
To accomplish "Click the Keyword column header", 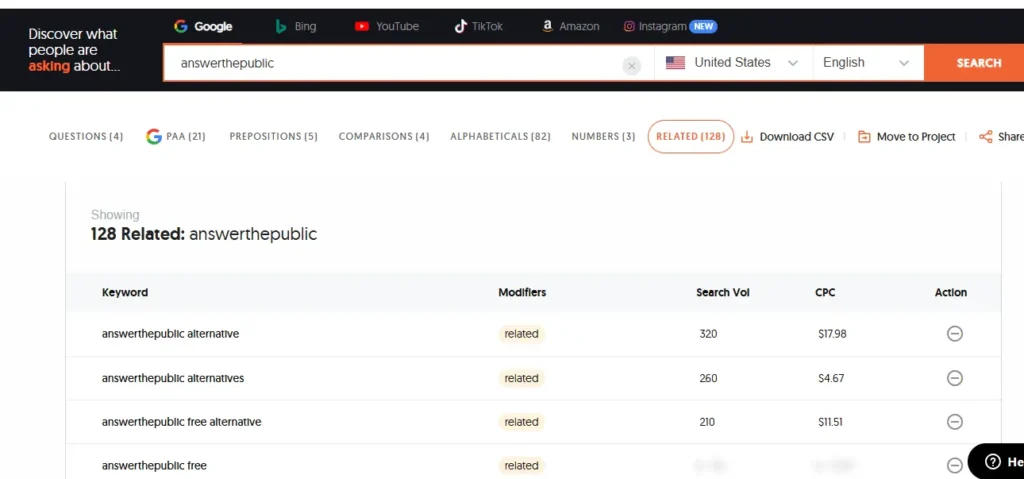I will point(125,292).
